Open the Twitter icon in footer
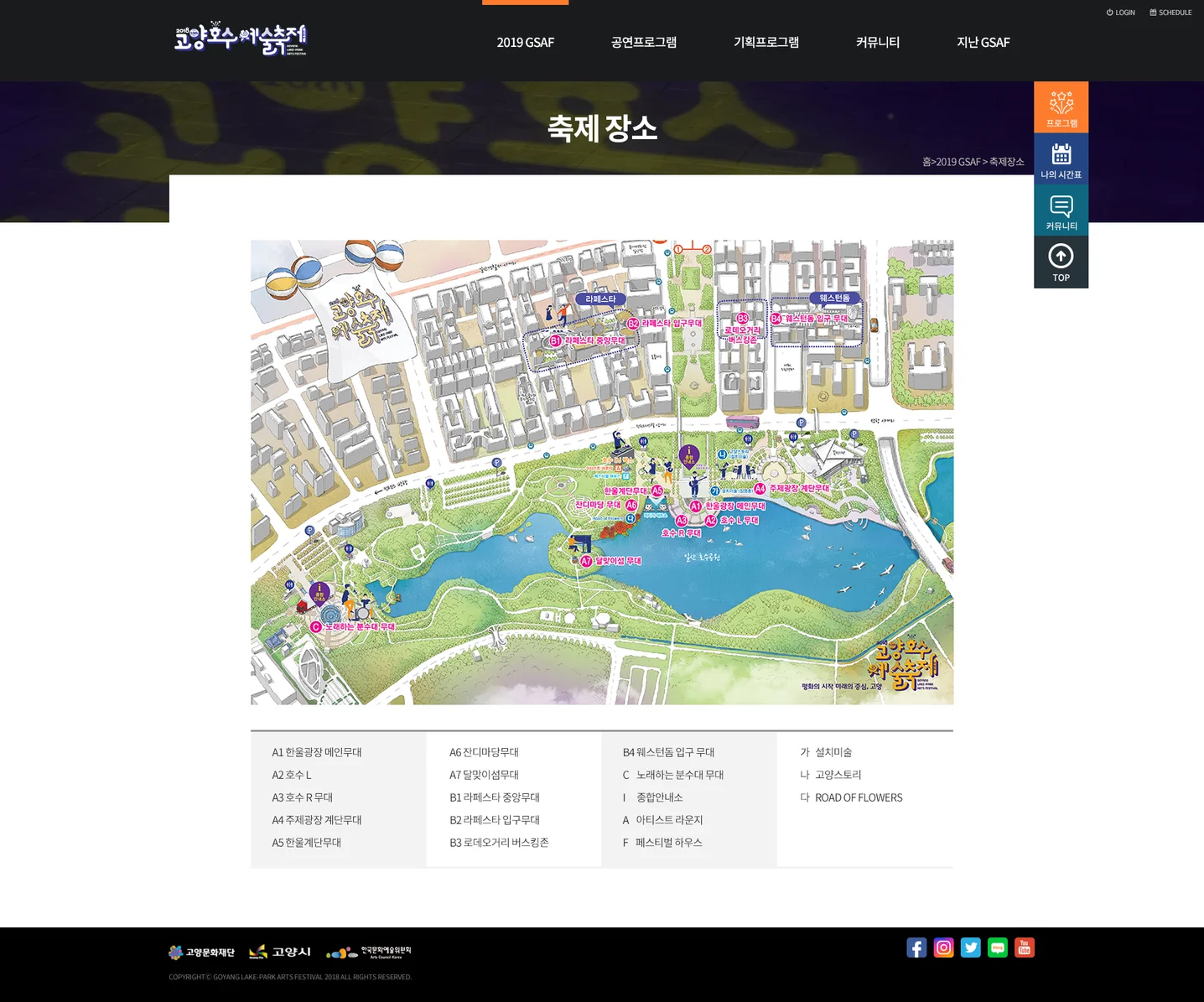1204x1002 pixels. coord(970,947)
